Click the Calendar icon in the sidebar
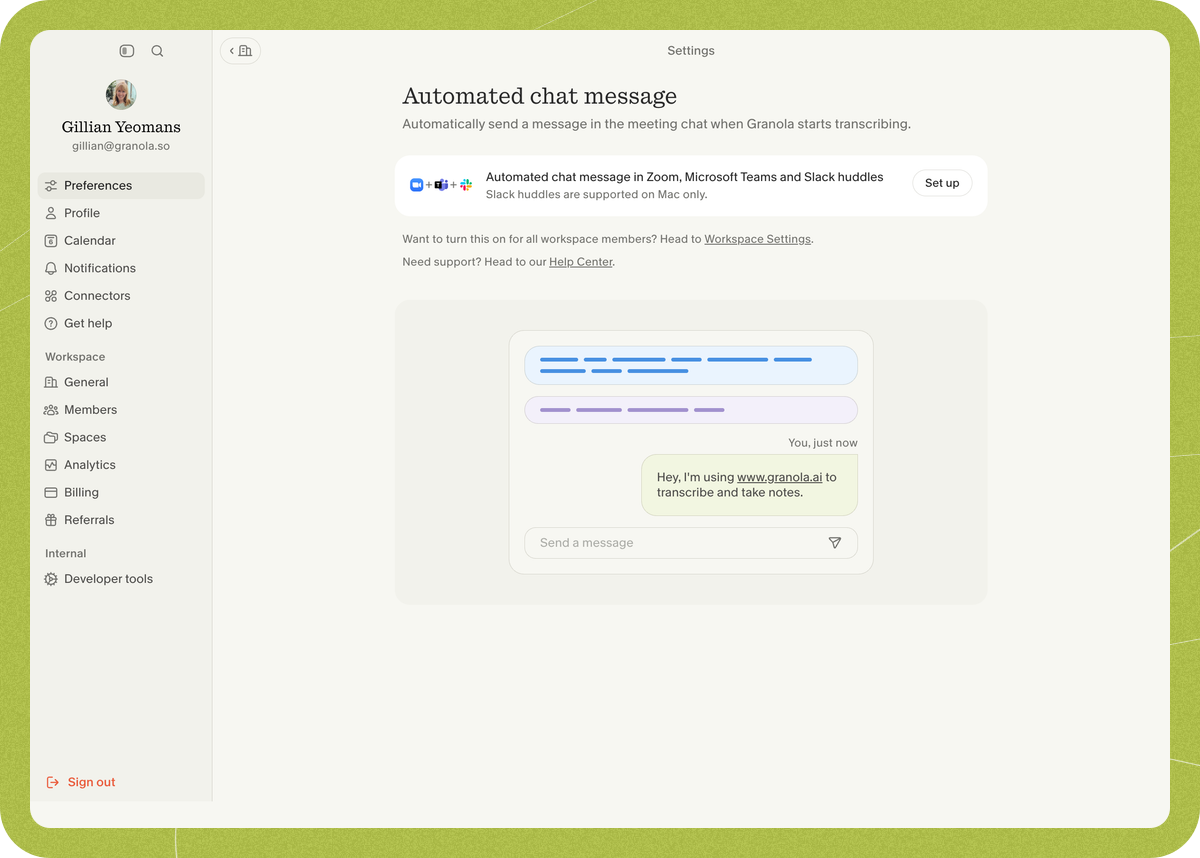This screenshot has height=858, width=1200. (51, 241)
